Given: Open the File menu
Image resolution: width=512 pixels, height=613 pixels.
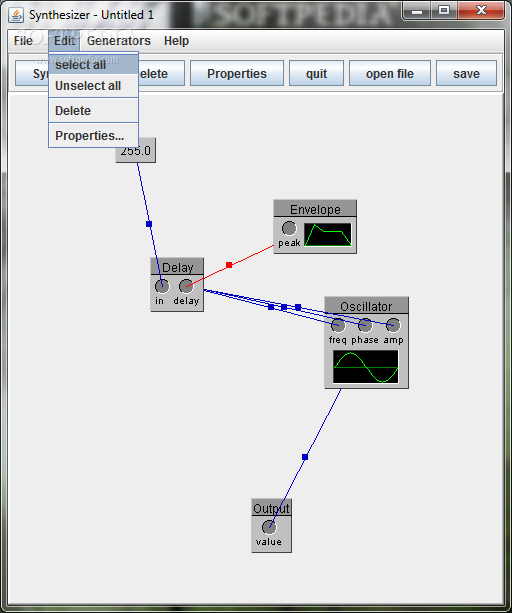Looking at the screenshot, I should [23, 41].
